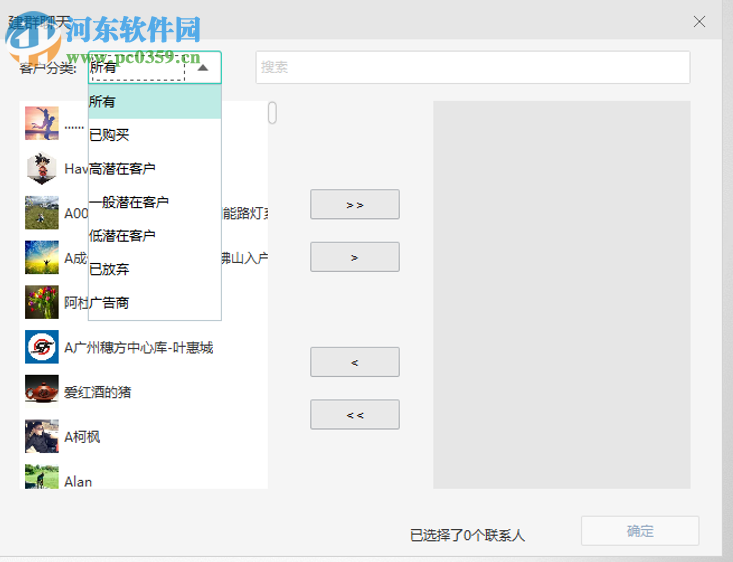This screenshot has width=733, height=562.
Task: Click the 已选择了0个联系人 status text
Action: coord(467,535)
